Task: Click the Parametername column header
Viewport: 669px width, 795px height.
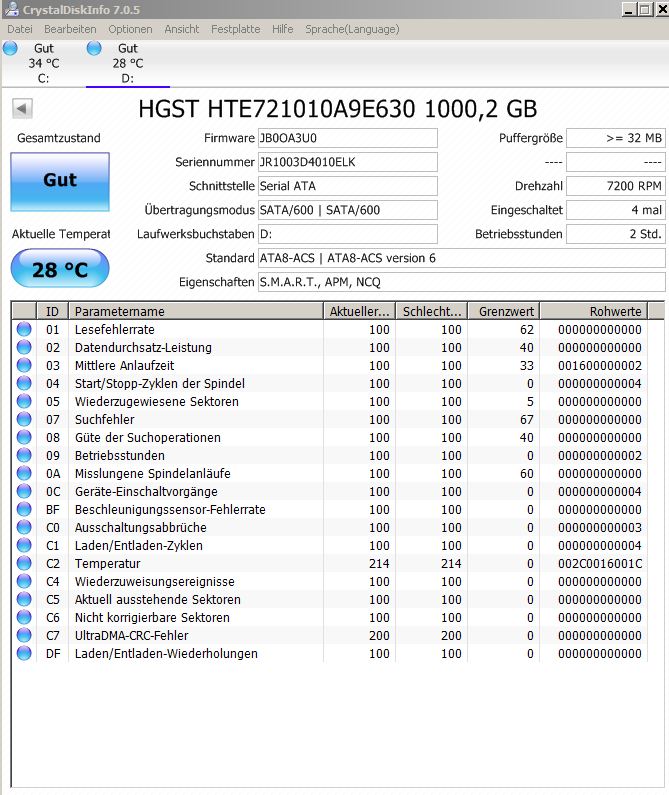Action: pos(196,311)
